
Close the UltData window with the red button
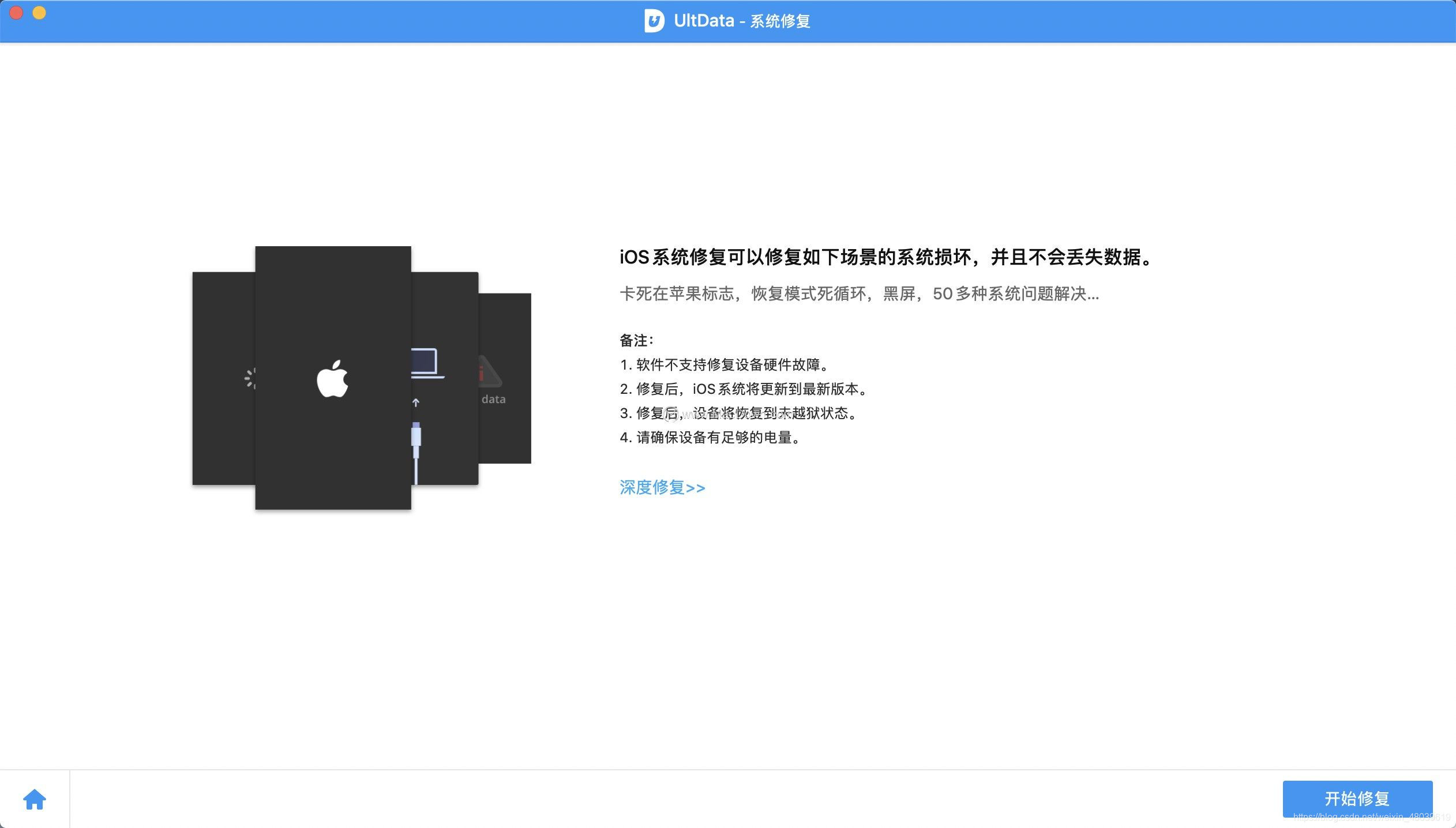[16, 13]
